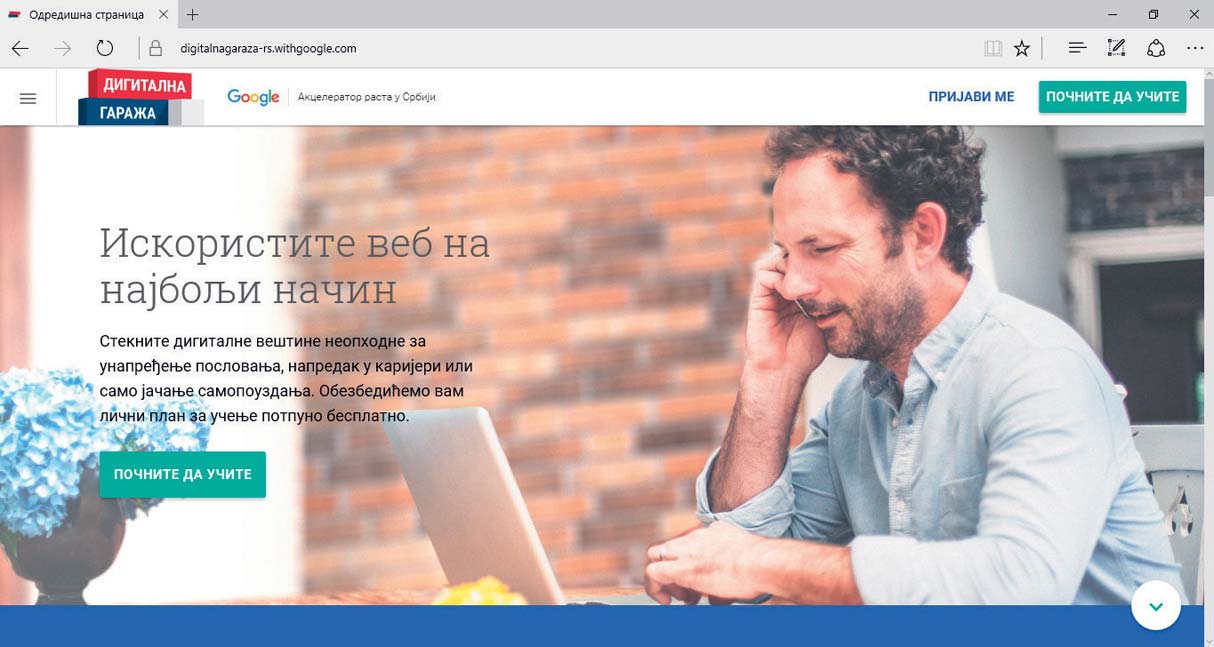Make a web note pen icon
This screenshot has height=647, width=1214.
click(x=1116, y=48)
